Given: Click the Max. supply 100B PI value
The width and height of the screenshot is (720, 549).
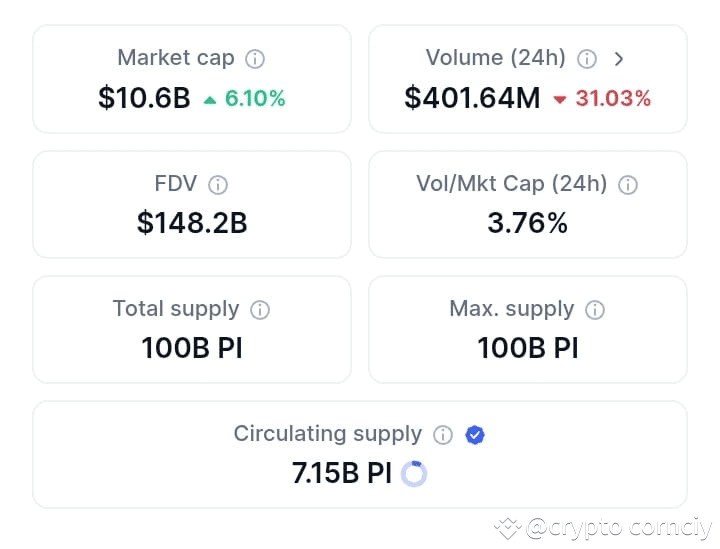Looking at the screenshot, I should 528,348.
